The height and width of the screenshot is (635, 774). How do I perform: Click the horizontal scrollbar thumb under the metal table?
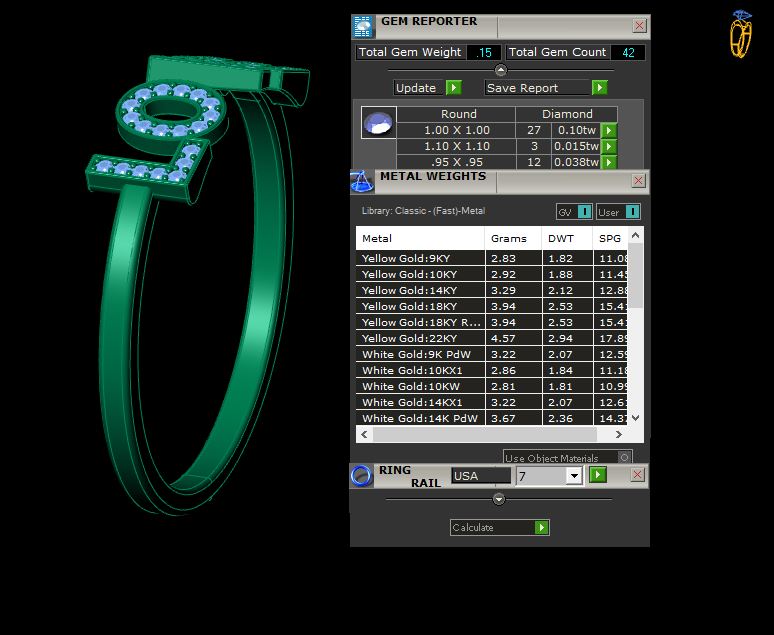(x=485, y=435)
